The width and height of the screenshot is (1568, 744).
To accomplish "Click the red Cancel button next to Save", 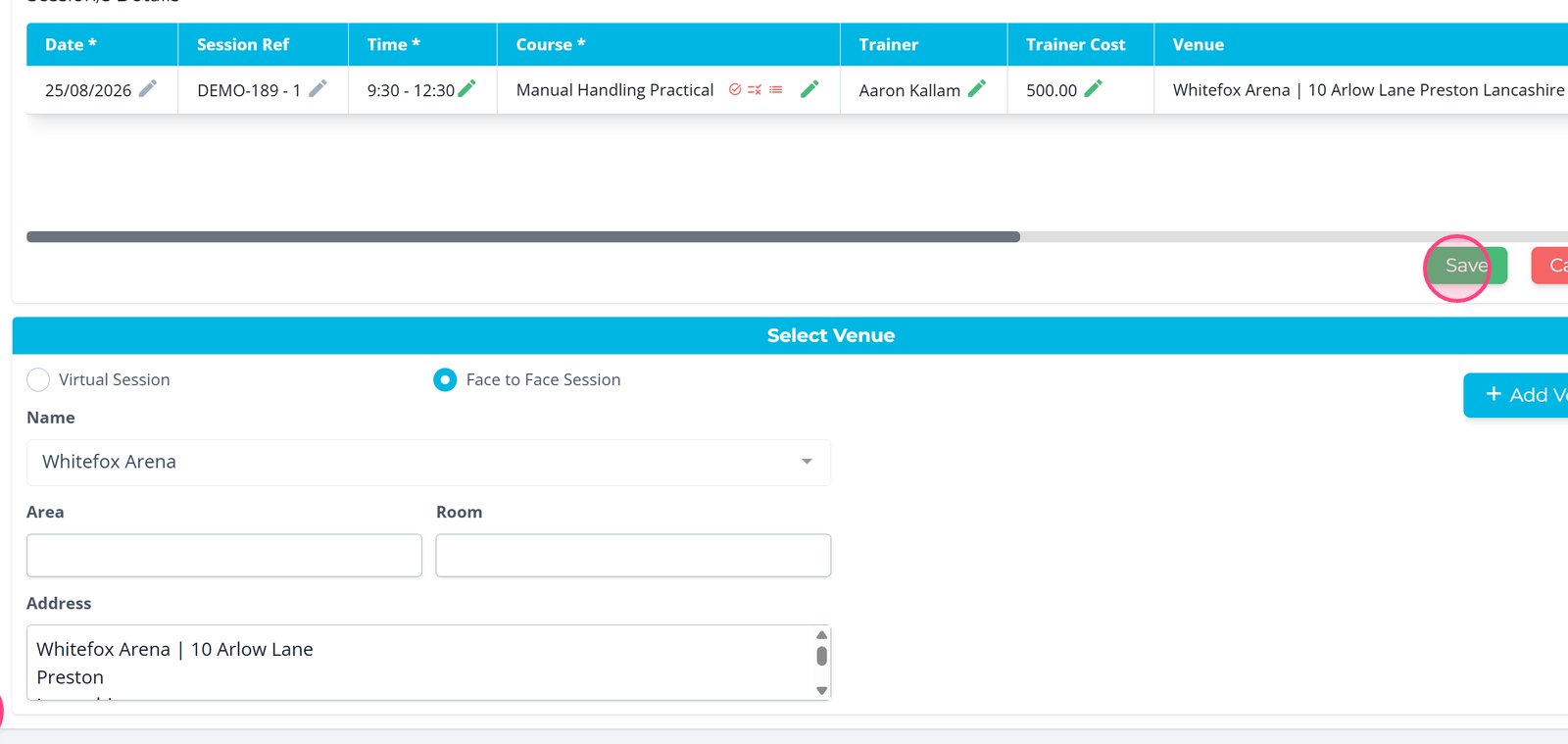I will (x=1550, y=266).
